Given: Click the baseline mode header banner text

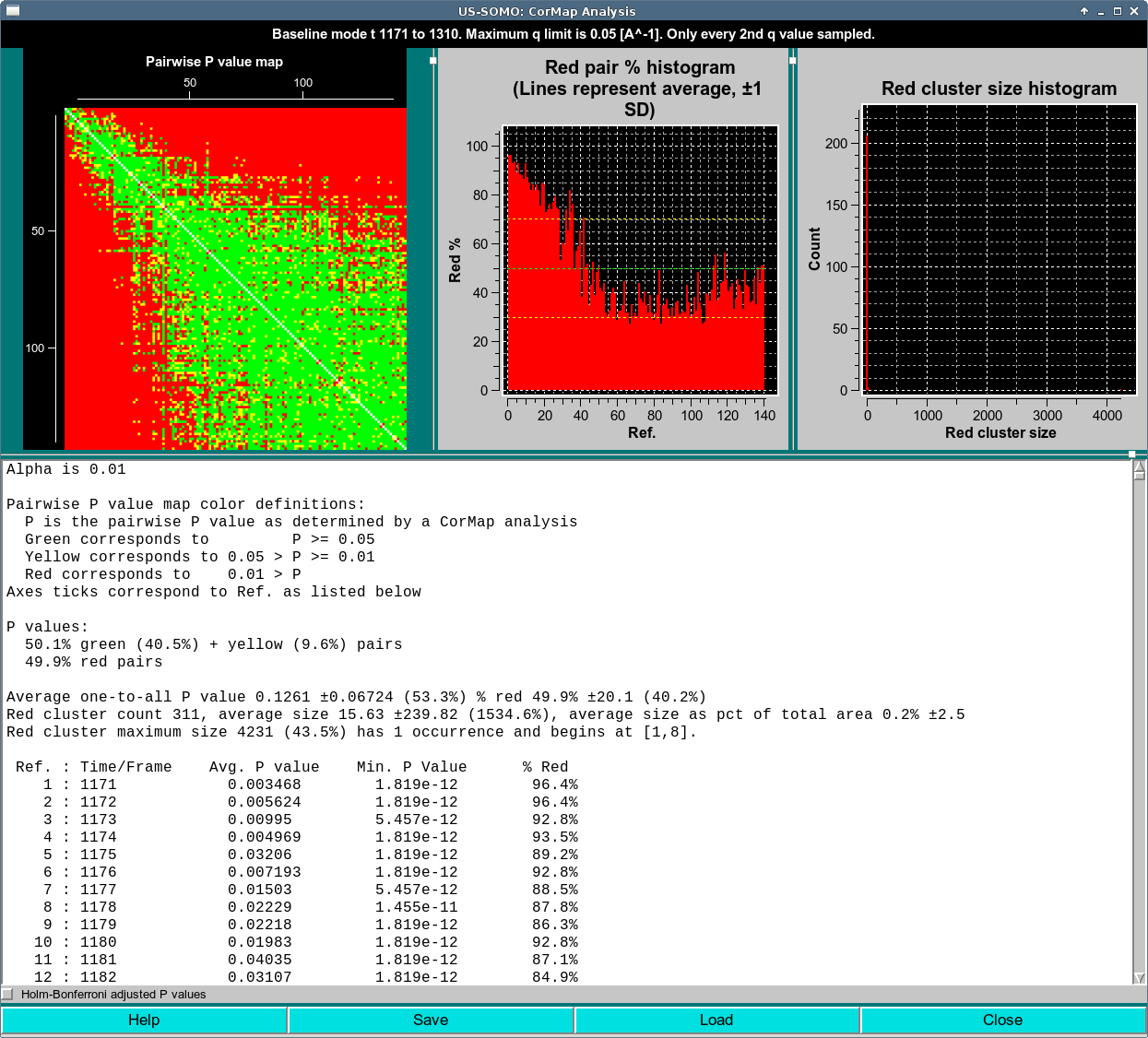Looking at the screenshot, I should 574,33.
